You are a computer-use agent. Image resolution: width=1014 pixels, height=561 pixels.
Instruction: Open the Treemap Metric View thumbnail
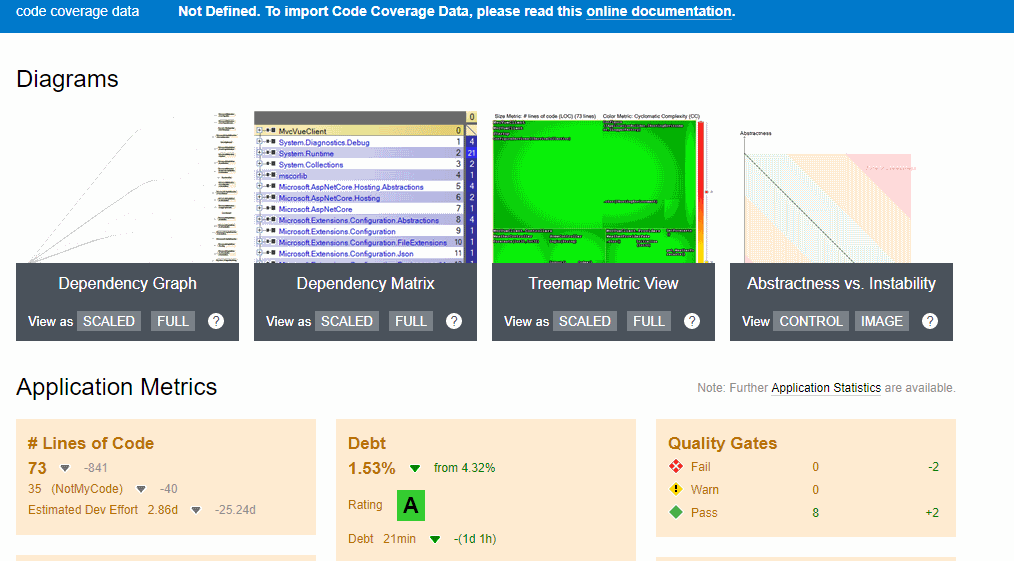(603, 187)
